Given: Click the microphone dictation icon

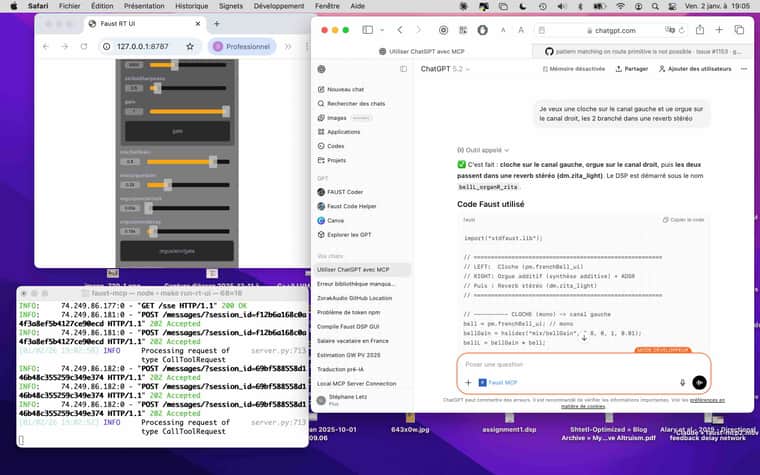Looking at the screenshot, I should (682, 382).
